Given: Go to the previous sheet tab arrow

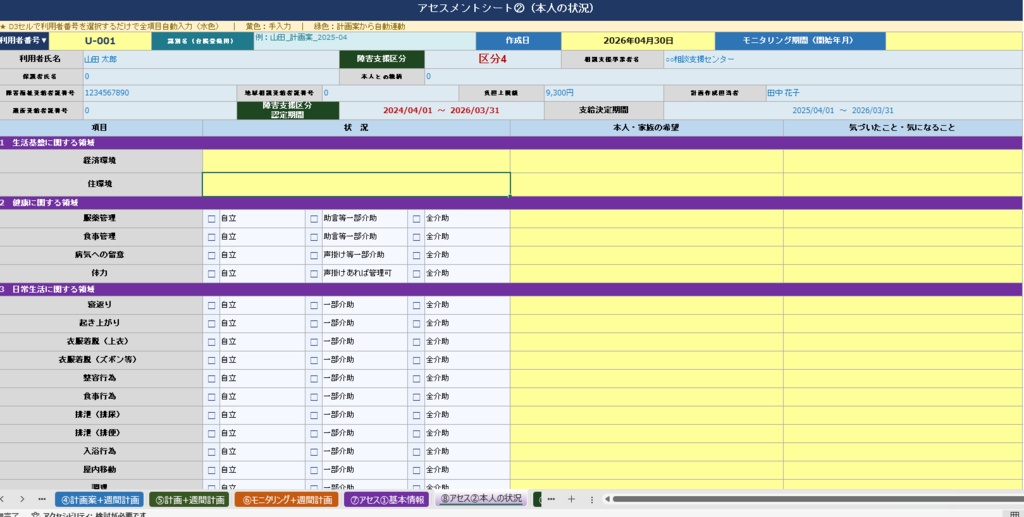Looking at the screenshot, I should point(2,499).
